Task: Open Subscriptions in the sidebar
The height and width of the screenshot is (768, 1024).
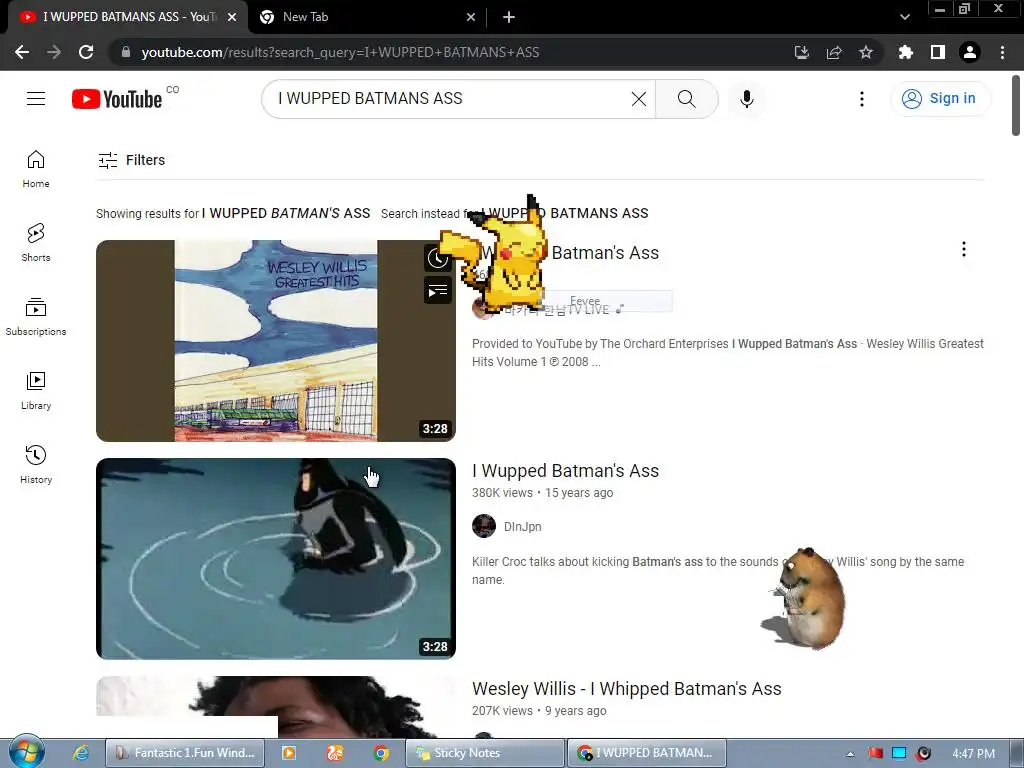Action: (36, 317)
